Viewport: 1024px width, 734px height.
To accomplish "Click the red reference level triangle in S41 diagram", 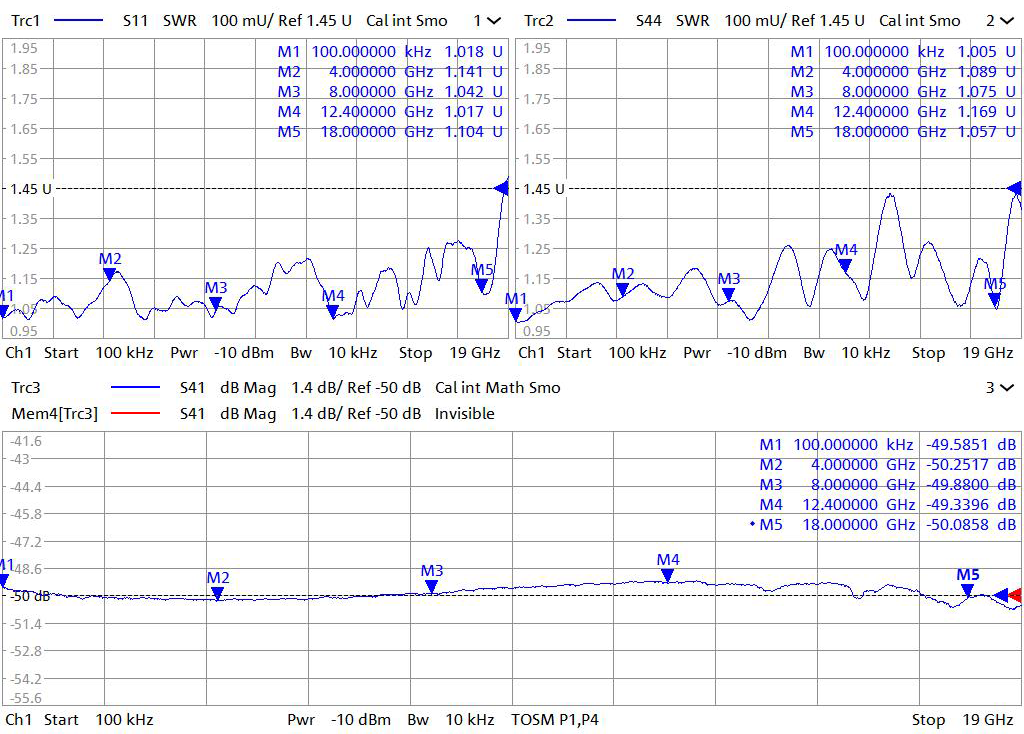I will click(x=1014, y=595).
